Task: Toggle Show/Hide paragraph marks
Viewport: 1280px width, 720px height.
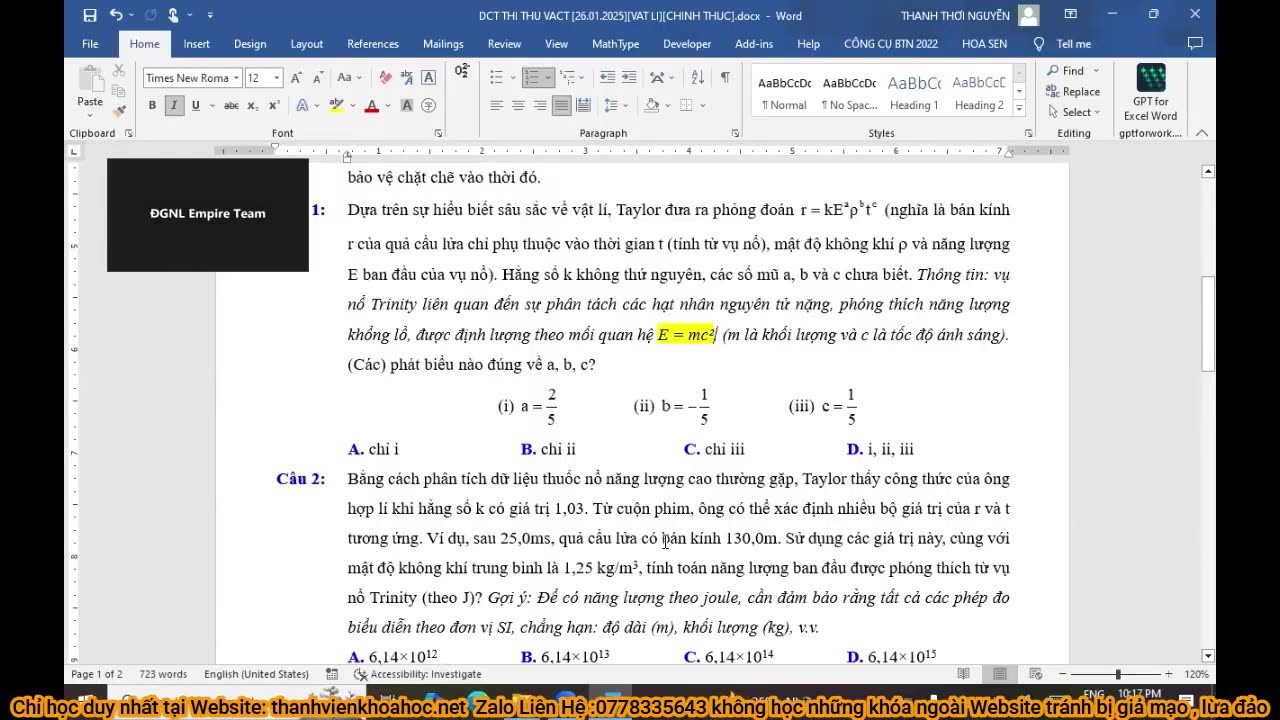Action: 725,78
